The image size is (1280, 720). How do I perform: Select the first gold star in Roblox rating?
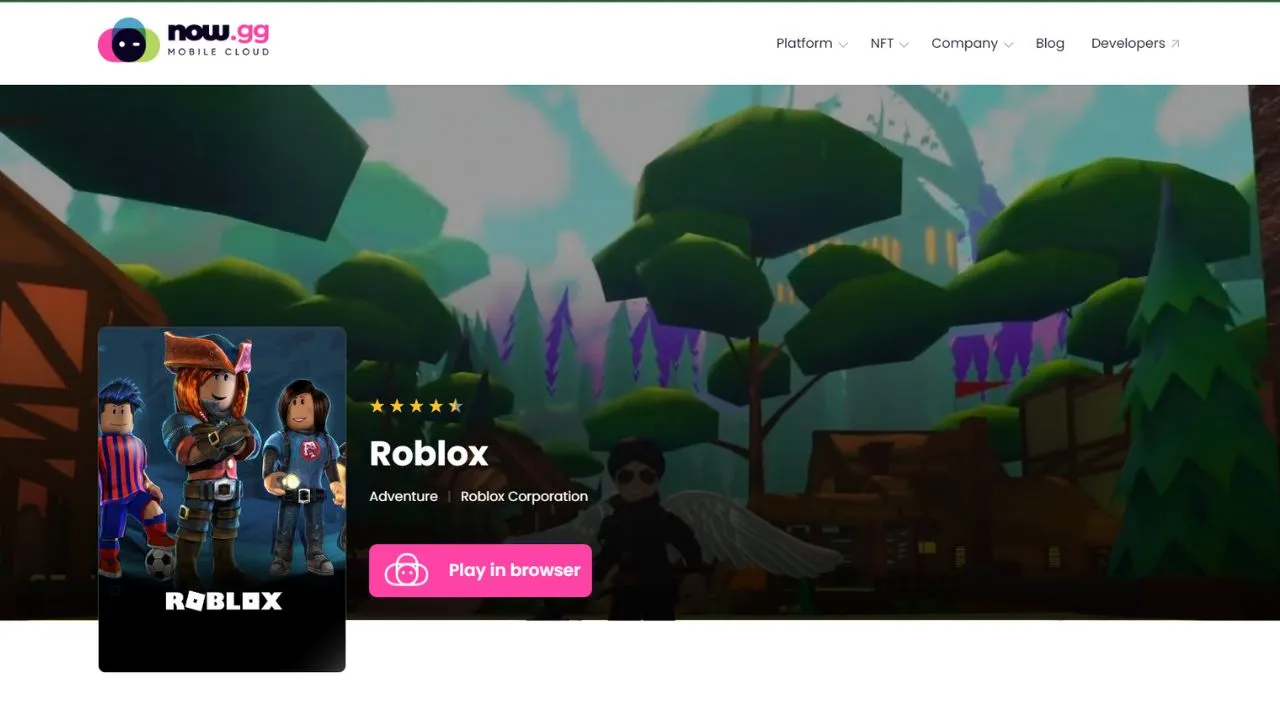coord(377,405)
